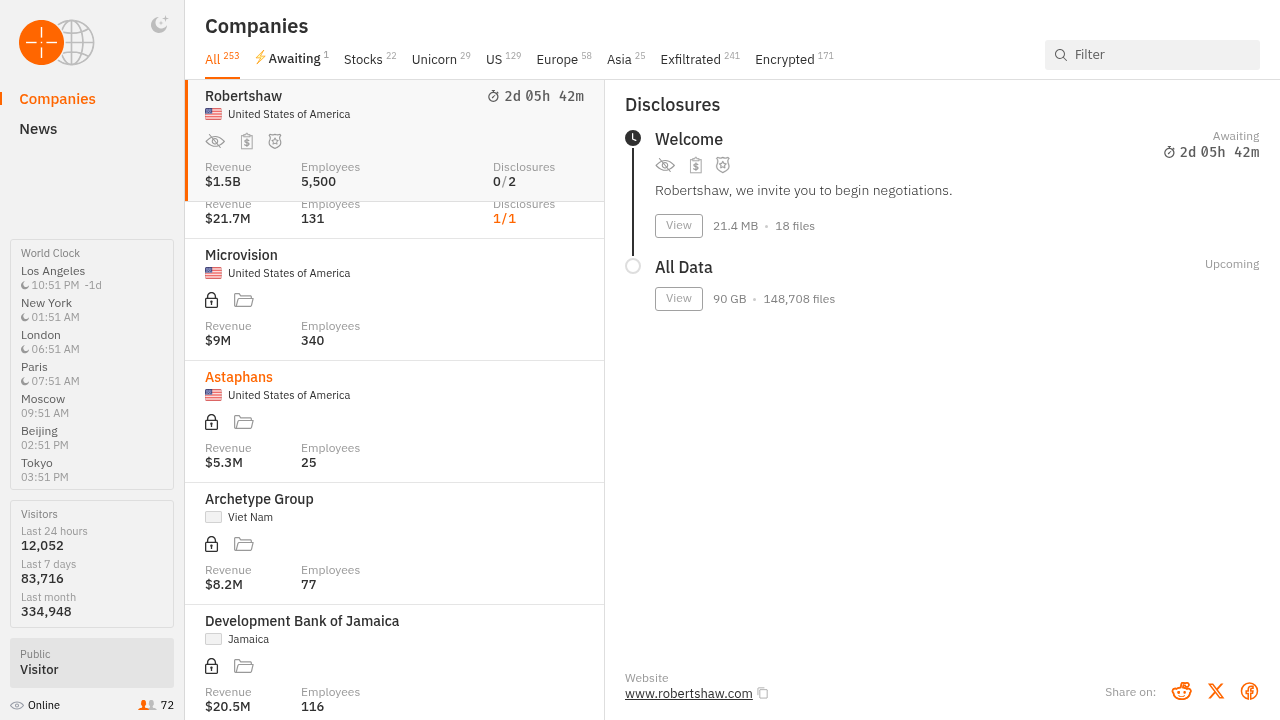Image resolution: width=1280 pixels, height=720 pixels.
Task: Share on X
Action: pyautogui.click(x=1216, y=691)
